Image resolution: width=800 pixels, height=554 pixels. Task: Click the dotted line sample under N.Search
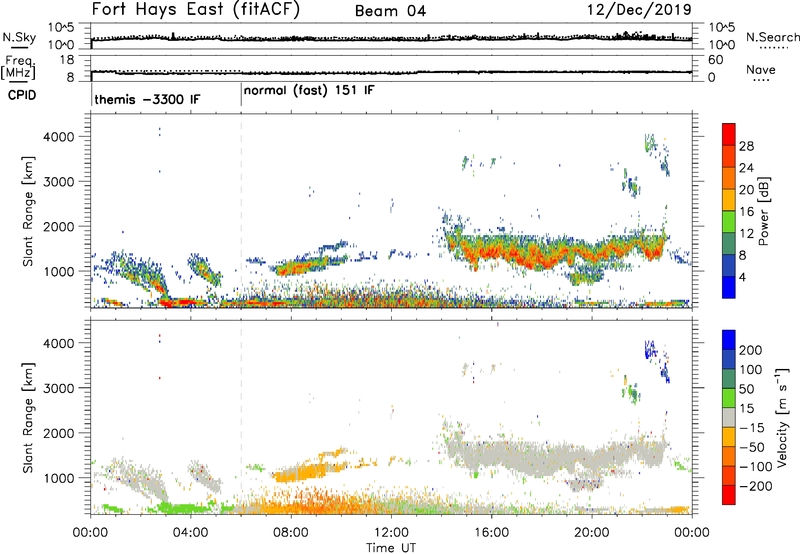[773, 47]
